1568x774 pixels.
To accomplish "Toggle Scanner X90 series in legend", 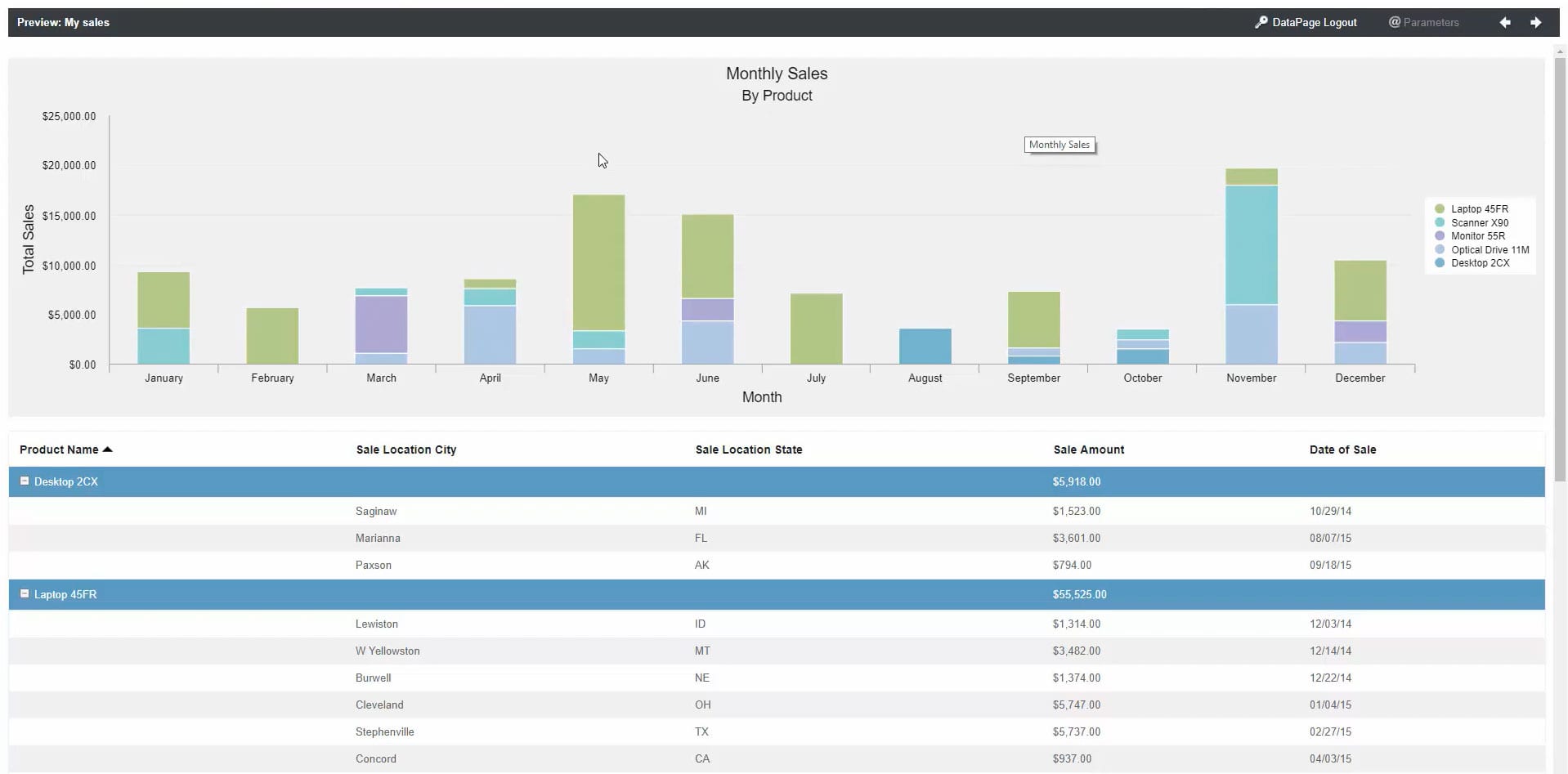I will coord(1479,223).
